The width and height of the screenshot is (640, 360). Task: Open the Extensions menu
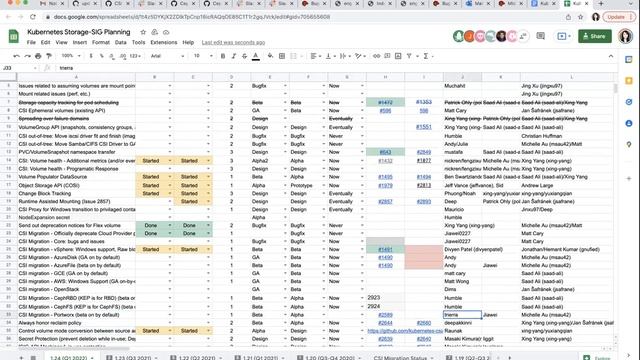[x=164, y=42]
